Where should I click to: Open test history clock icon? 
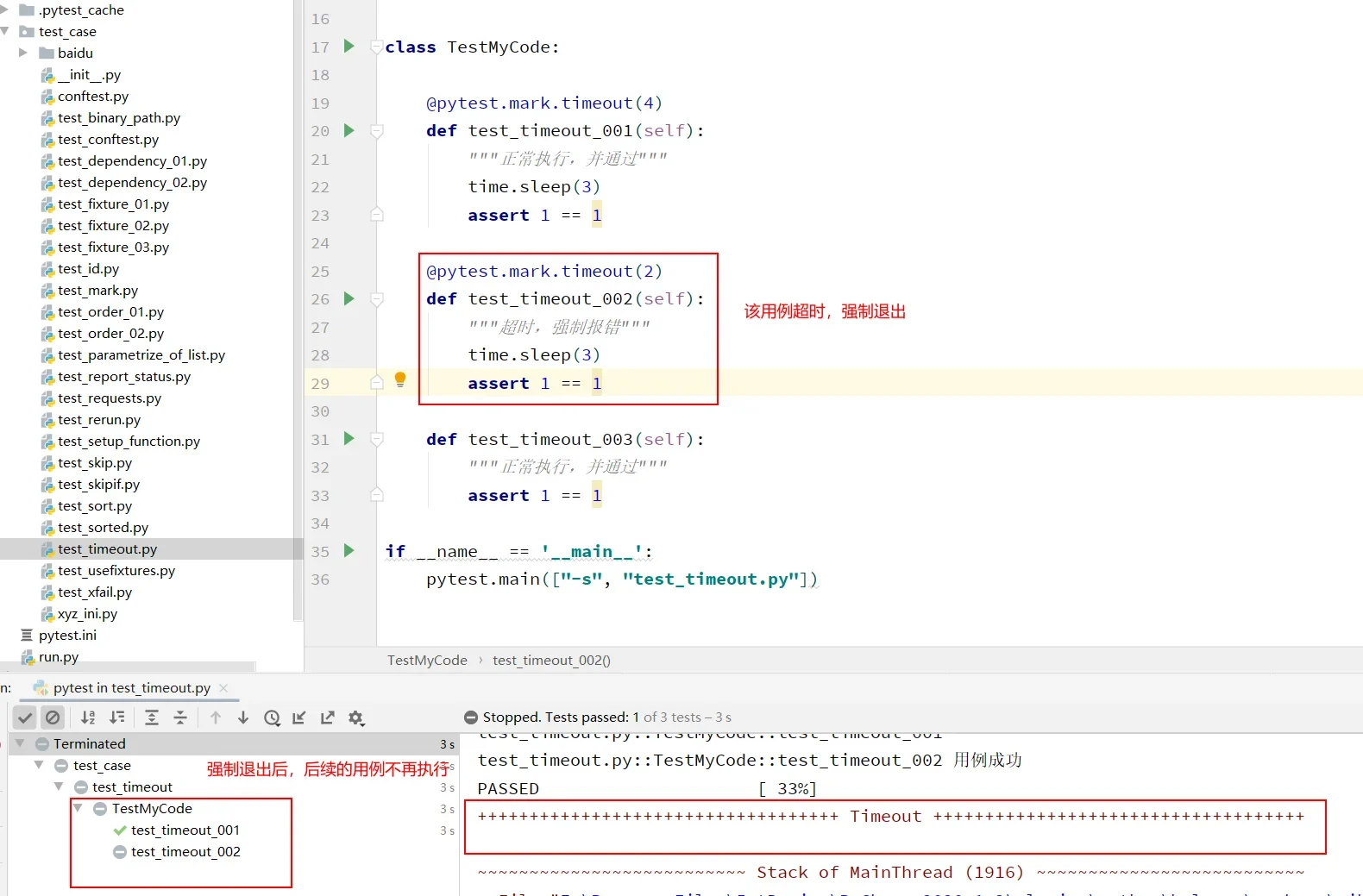point(272,717)
